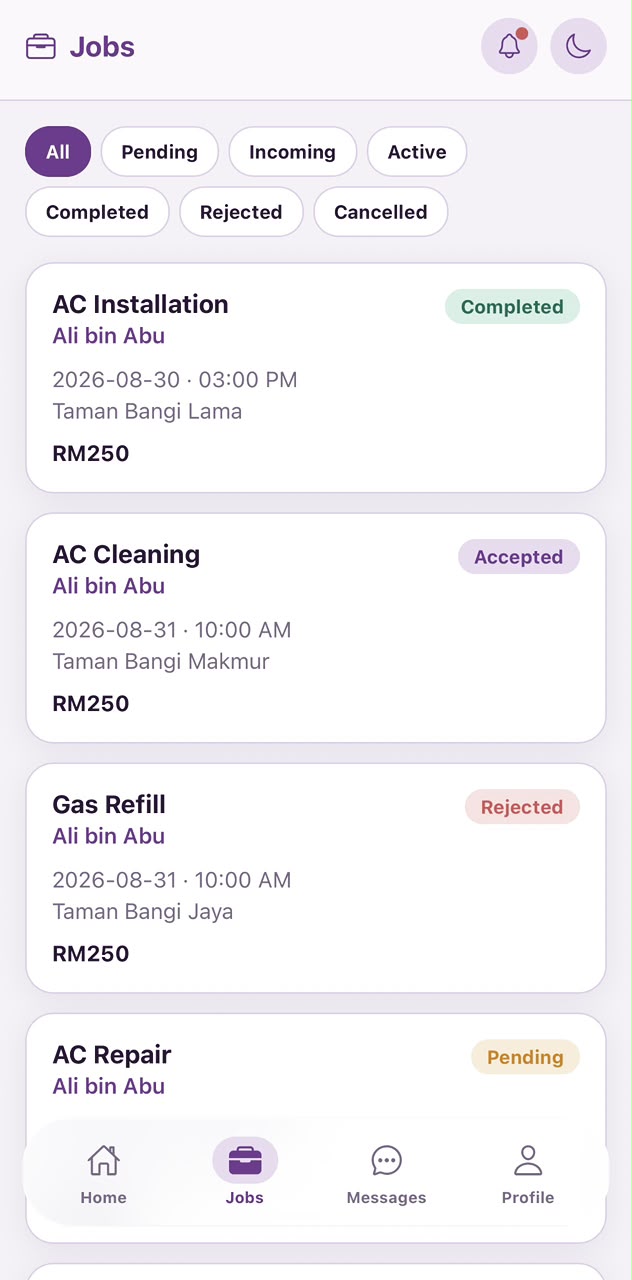
Task: Show Completed jobs filter
Action: coord(97,212)
